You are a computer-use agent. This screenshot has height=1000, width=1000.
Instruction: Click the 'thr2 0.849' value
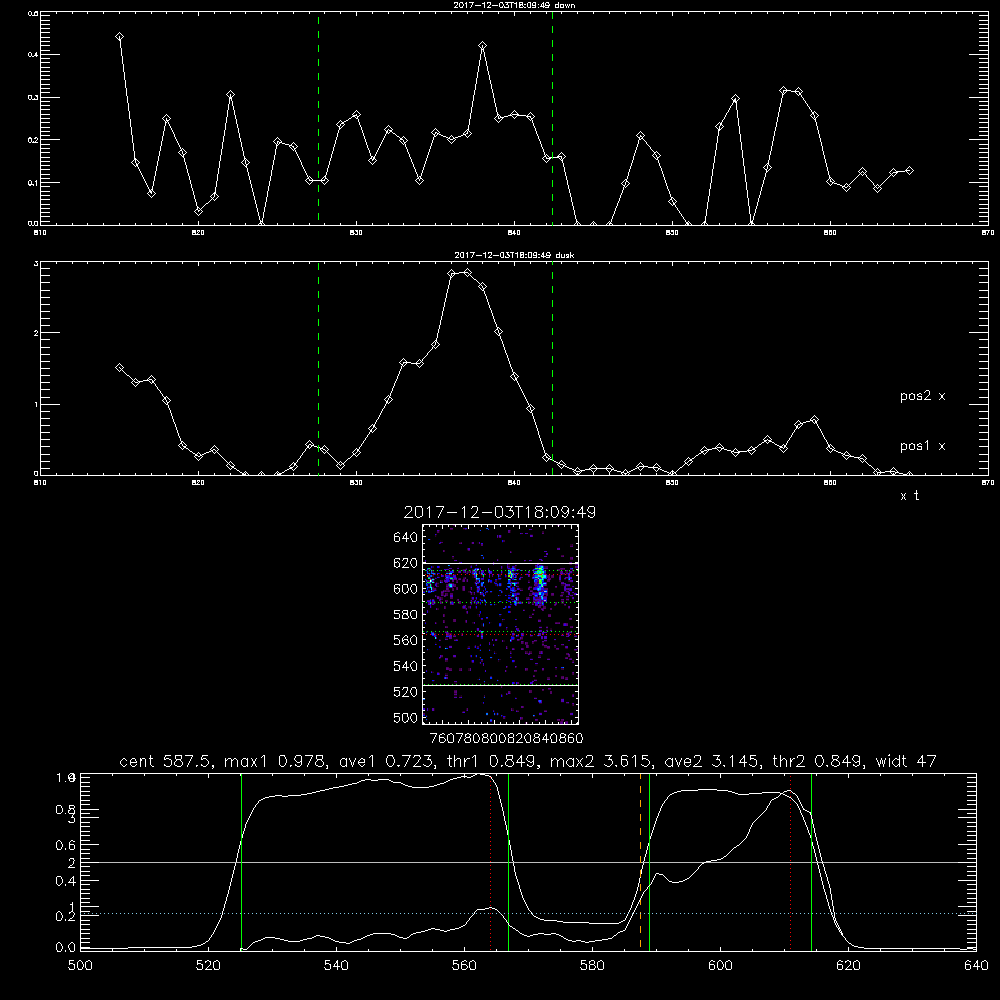(x=819, y=761)
